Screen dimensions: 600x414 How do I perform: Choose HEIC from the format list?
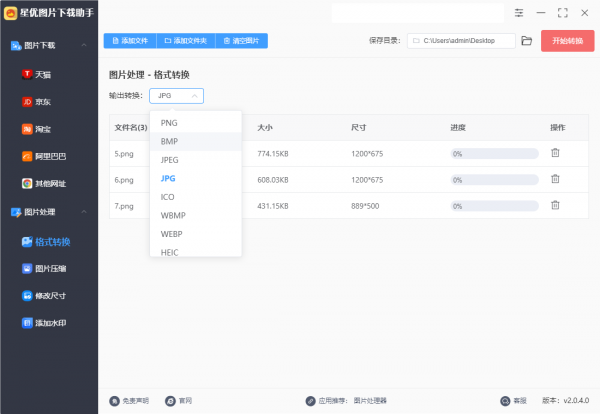(x=196, y=251)
